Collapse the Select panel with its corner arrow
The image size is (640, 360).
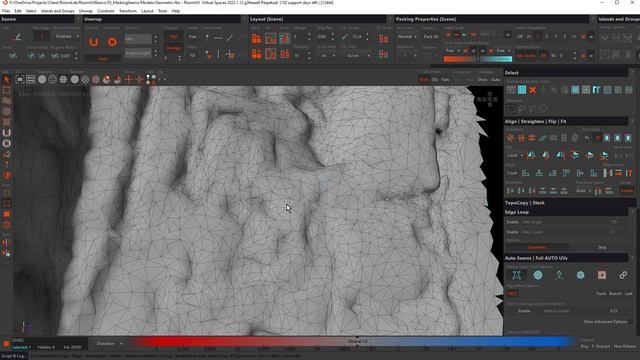[632, 73]
